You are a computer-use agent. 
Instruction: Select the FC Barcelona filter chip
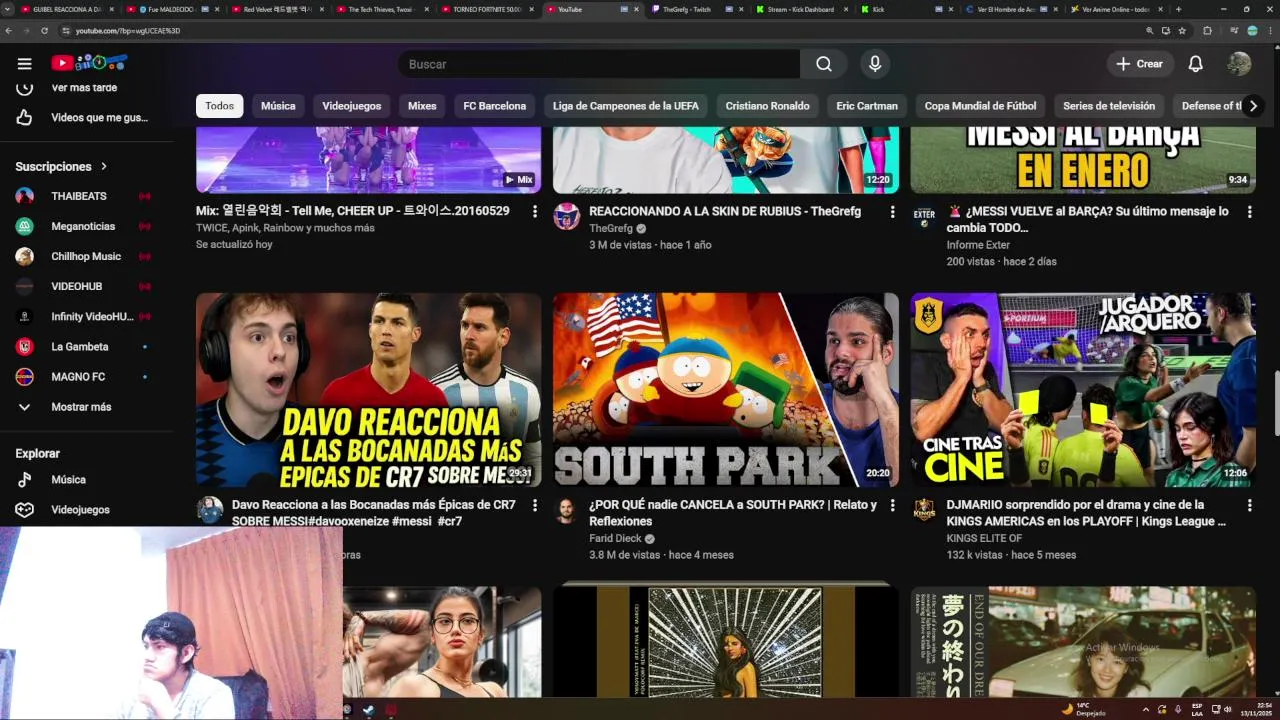point(495,106)
